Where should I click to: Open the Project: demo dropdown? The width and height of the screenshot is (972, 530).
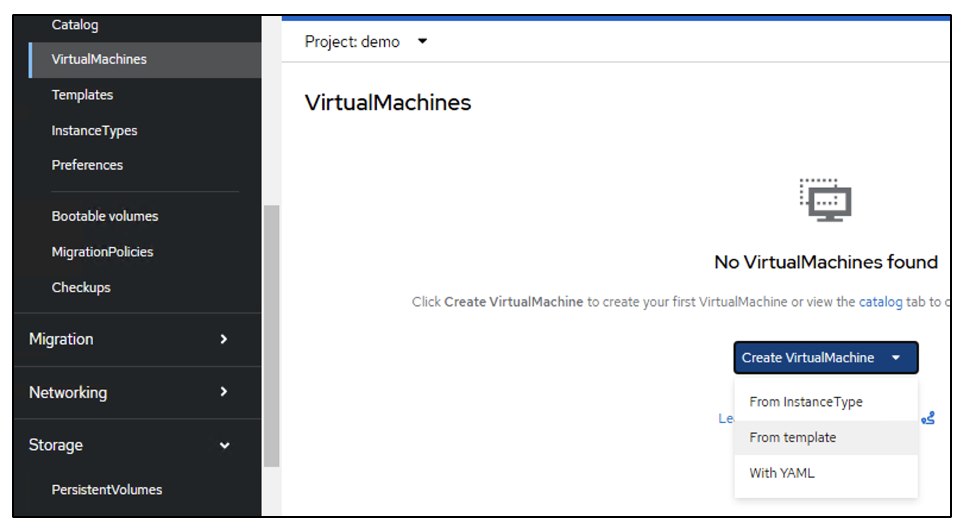(x=366, y=42)
